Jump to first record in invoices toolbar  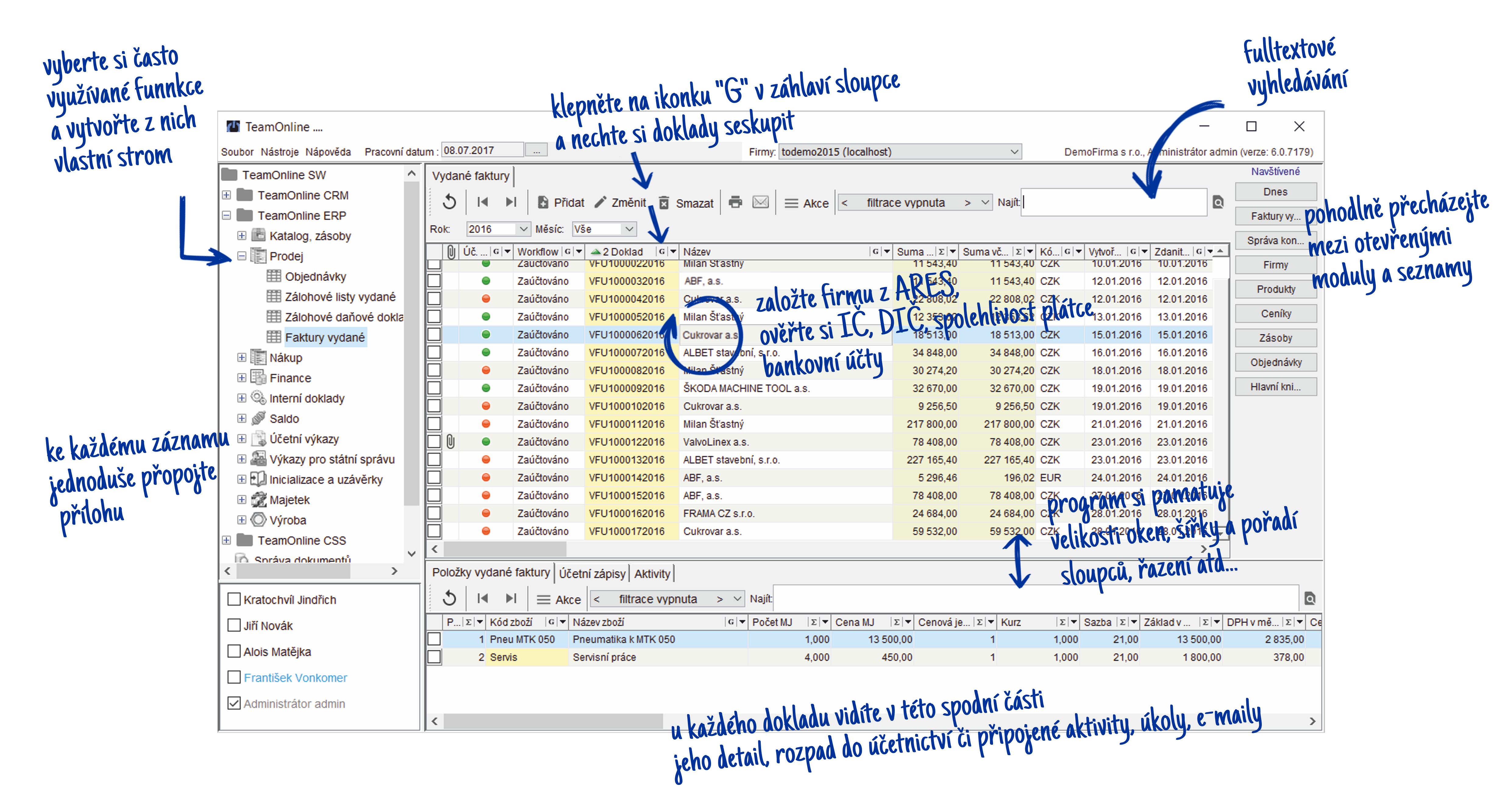coord(482,202)
